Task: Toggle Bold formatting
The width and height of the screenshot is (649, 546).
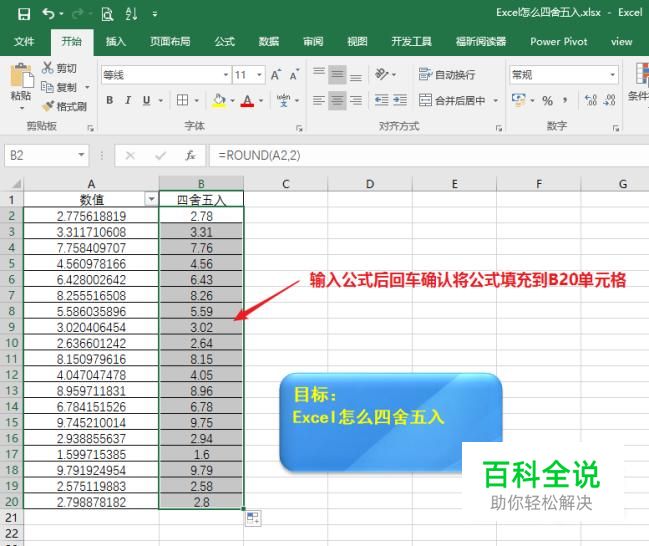Action: point(110,100)
